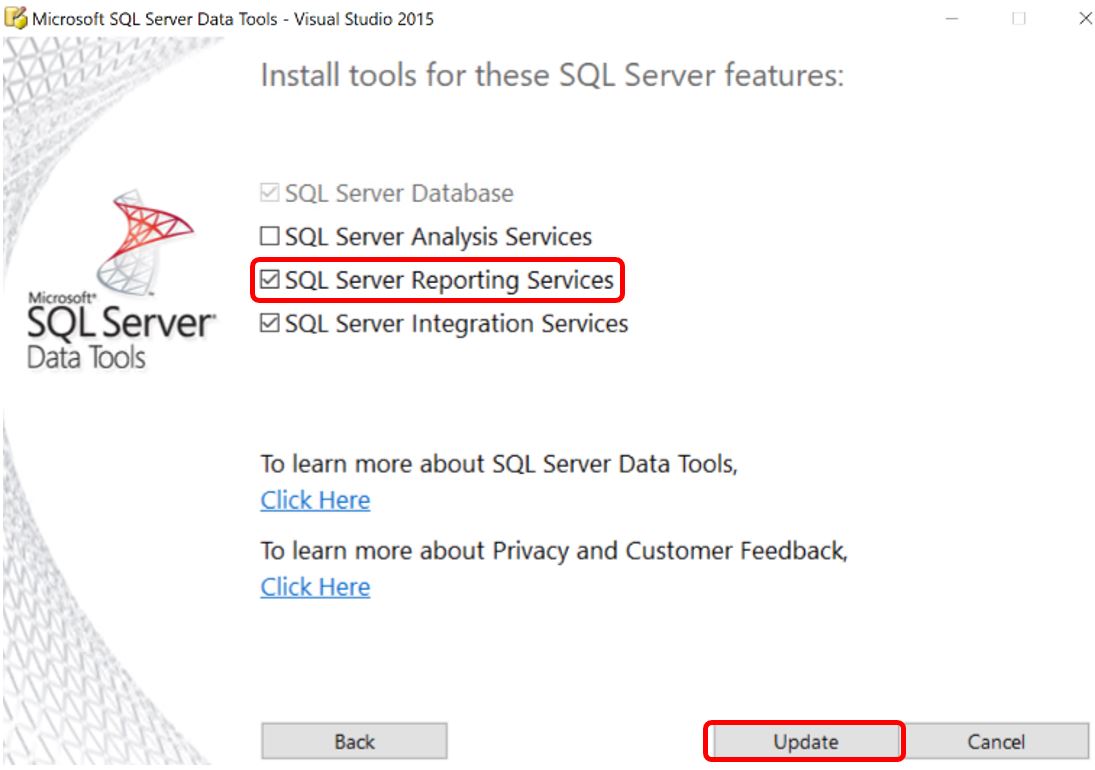Toggle SQL Server Integration Services checkbox
The height and width of the screenshot is (770, 1095).
pyautogui.click(x=270, y=324)
